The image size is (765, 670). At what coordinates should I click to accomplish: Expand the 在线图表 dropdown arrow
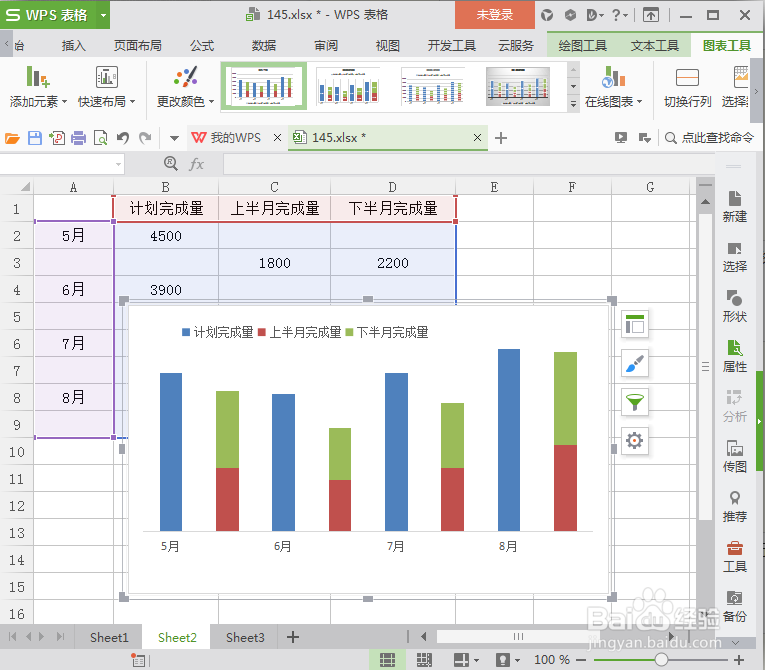[639, 102]
